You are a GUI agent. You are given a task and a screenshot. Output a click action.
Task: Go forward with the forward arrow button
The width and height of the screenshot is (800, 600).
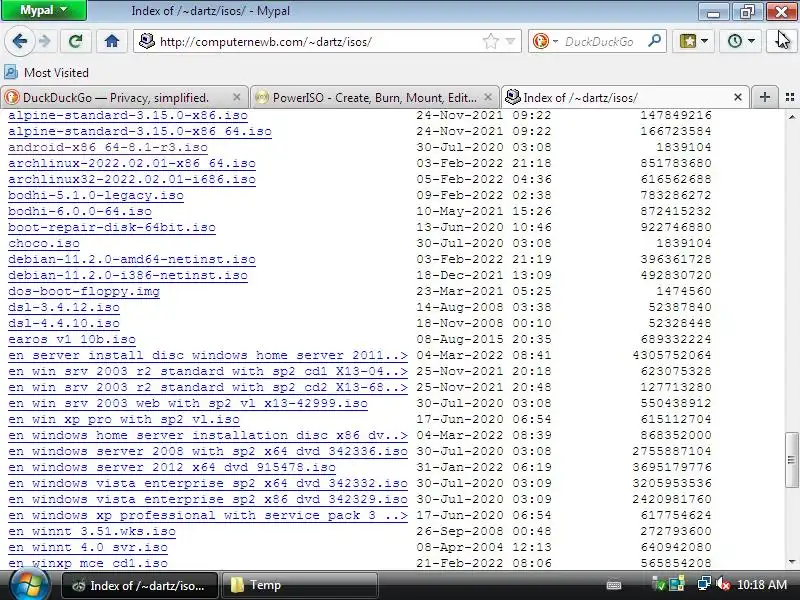click(45, 41)
